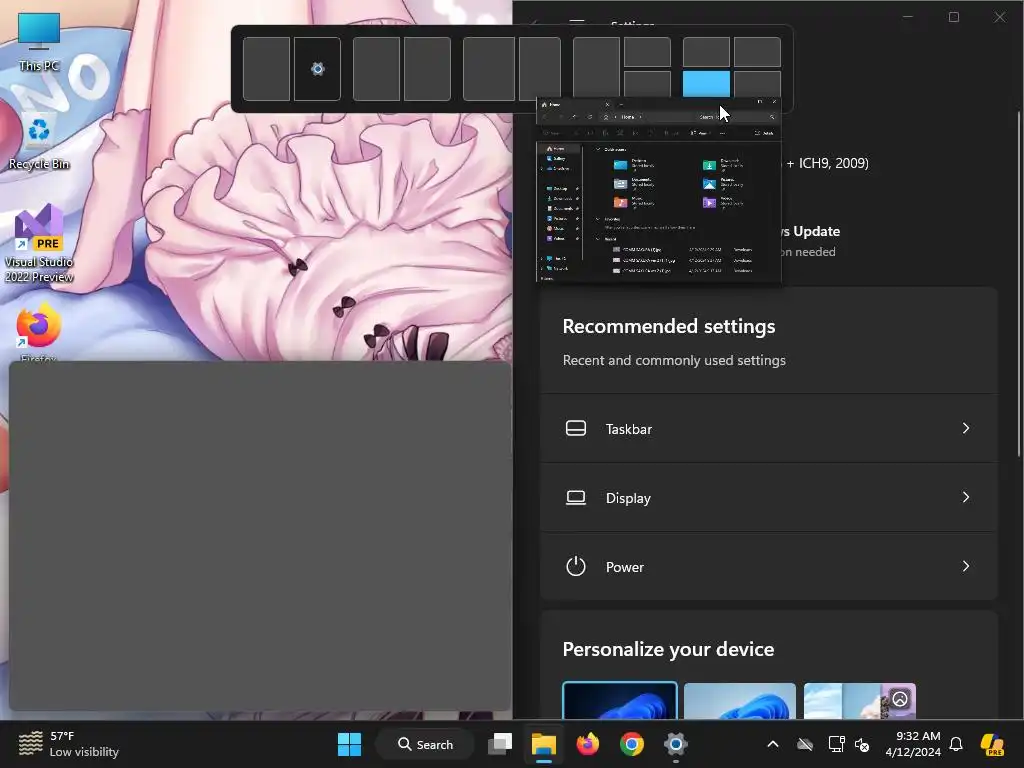Switch to Settings app on the taskbar

click(676, 744)
